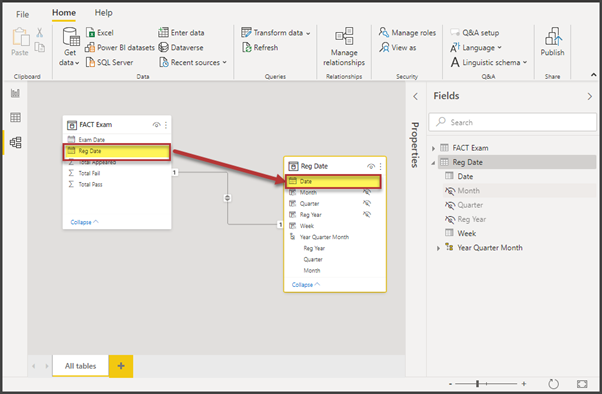Publish the report
Image resolution: width=602 pixels, height=394 pixels.
552,42
